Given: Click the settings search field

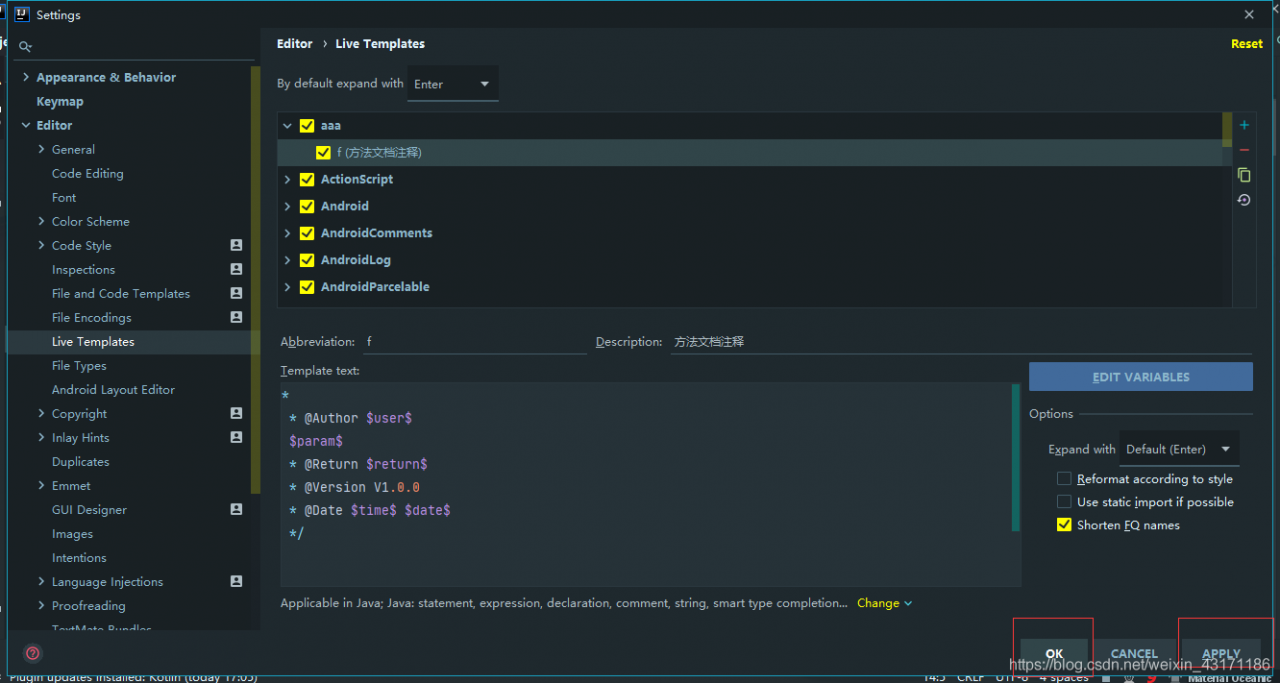Looking at the screenshot, I should click(x=135, y=46).
